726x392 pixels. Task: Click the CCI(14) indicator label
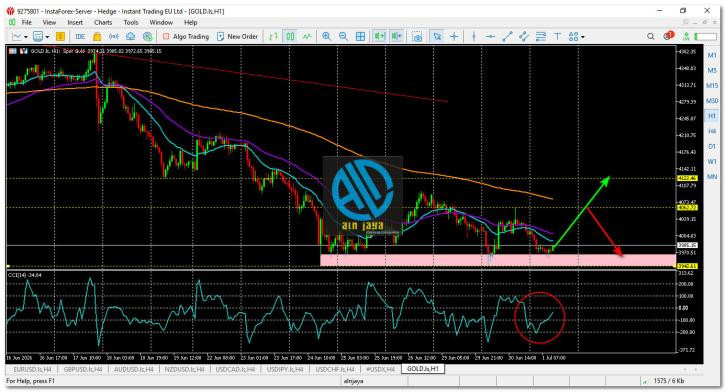click(x=24, y=275)
